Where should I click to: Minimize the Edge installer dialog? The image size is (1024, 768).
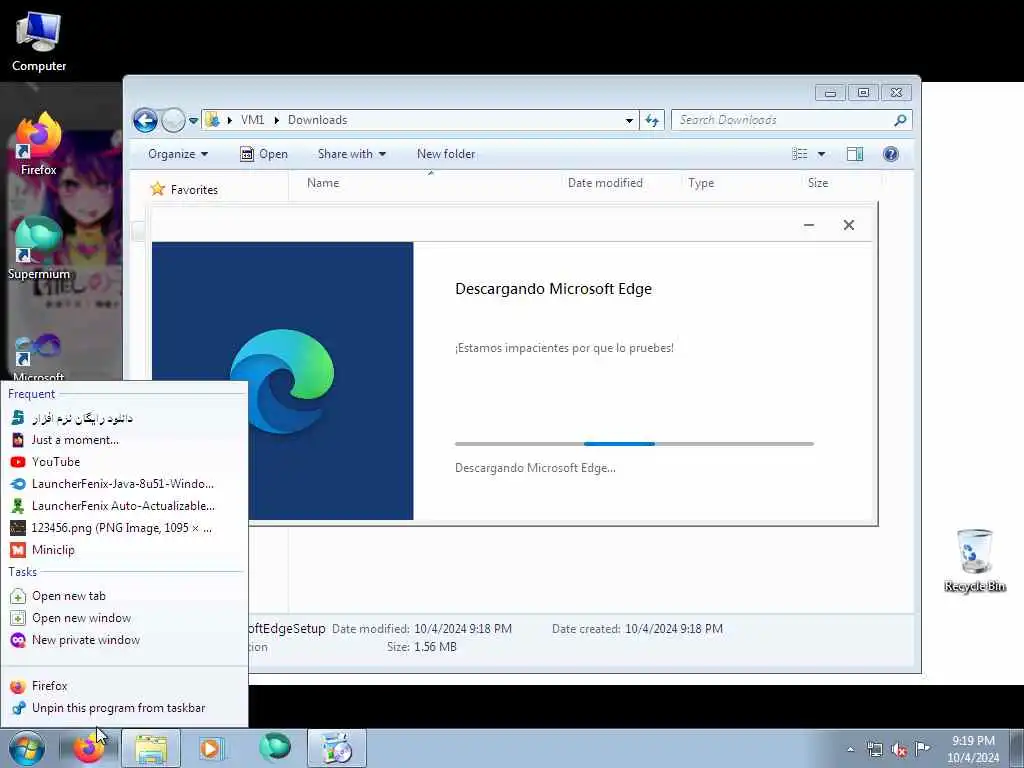808,225
